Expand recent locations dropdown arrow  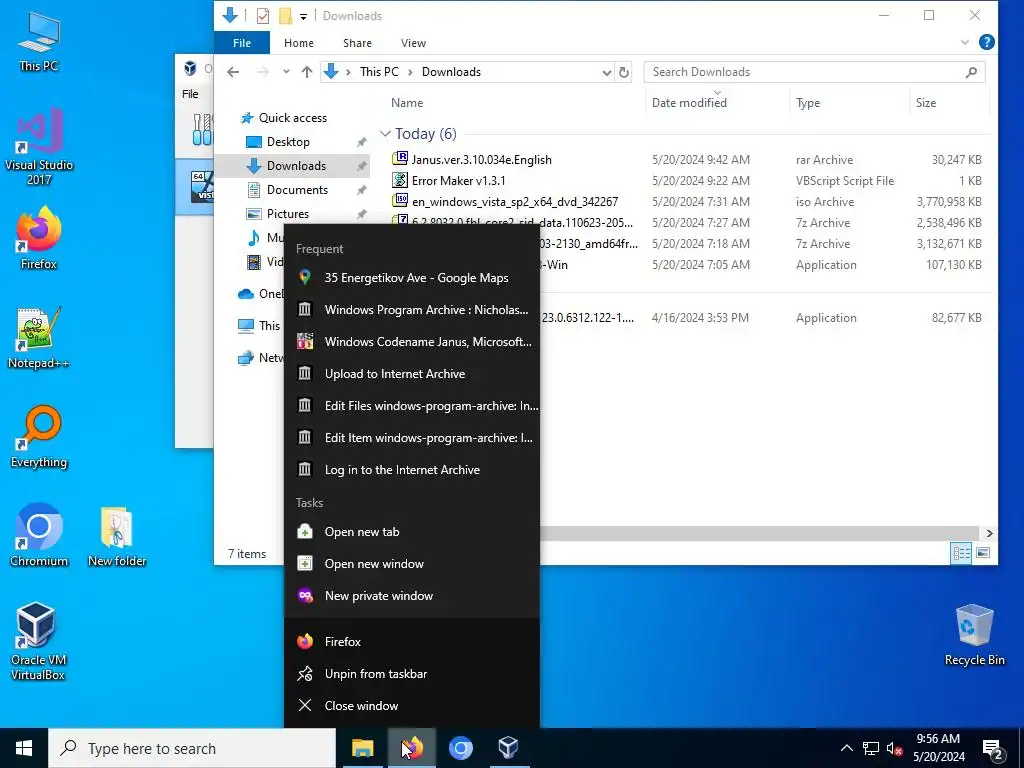(286, 72)
